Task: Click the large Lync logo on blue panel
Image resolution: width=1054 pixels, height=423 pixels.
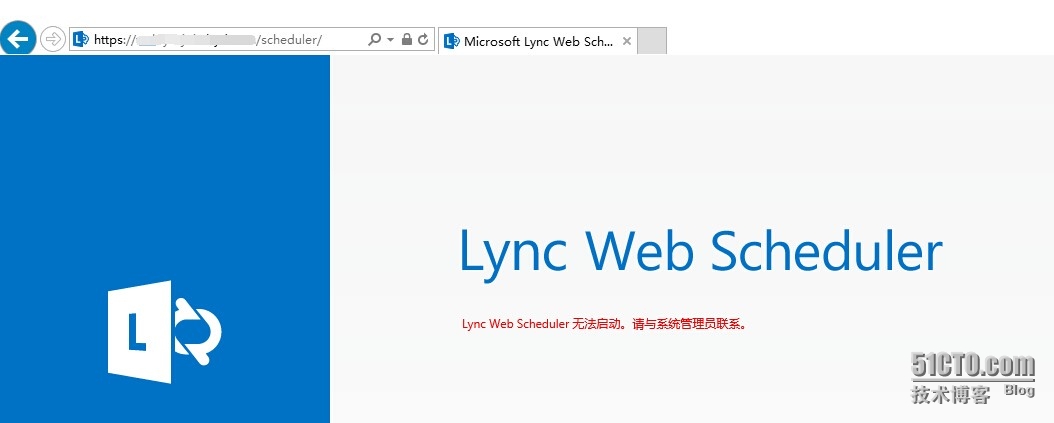Action: (x=165, y=332)
